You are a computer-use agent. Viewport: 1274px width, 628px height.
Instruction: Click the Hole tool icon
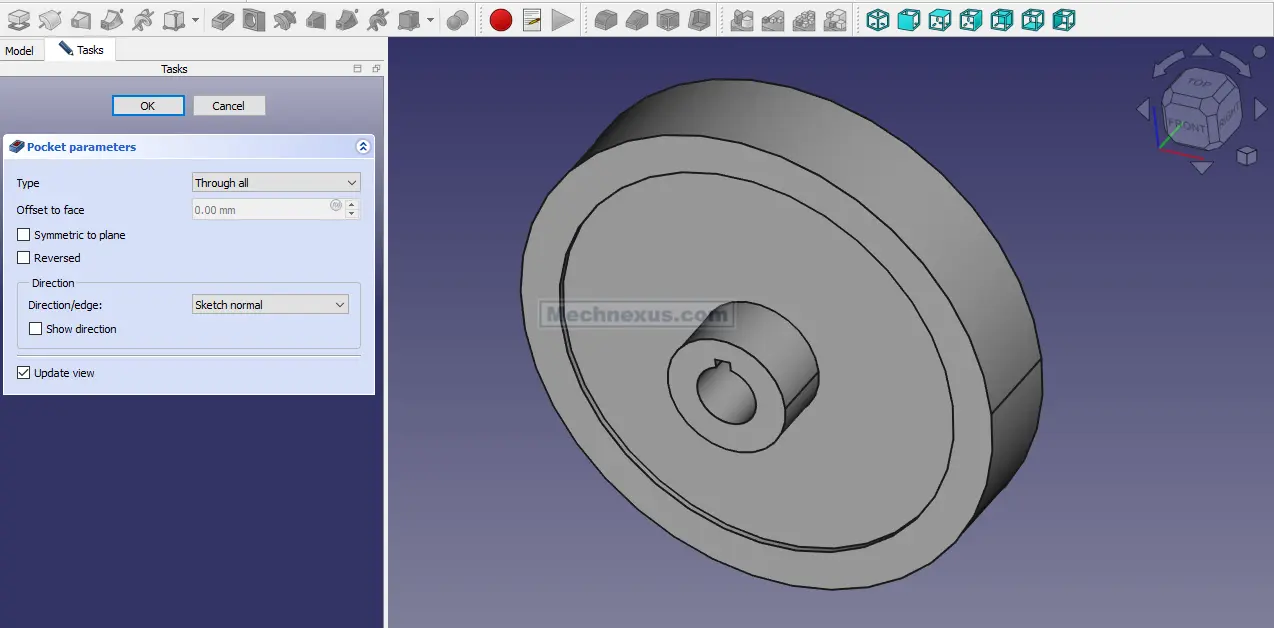point(254,19)
